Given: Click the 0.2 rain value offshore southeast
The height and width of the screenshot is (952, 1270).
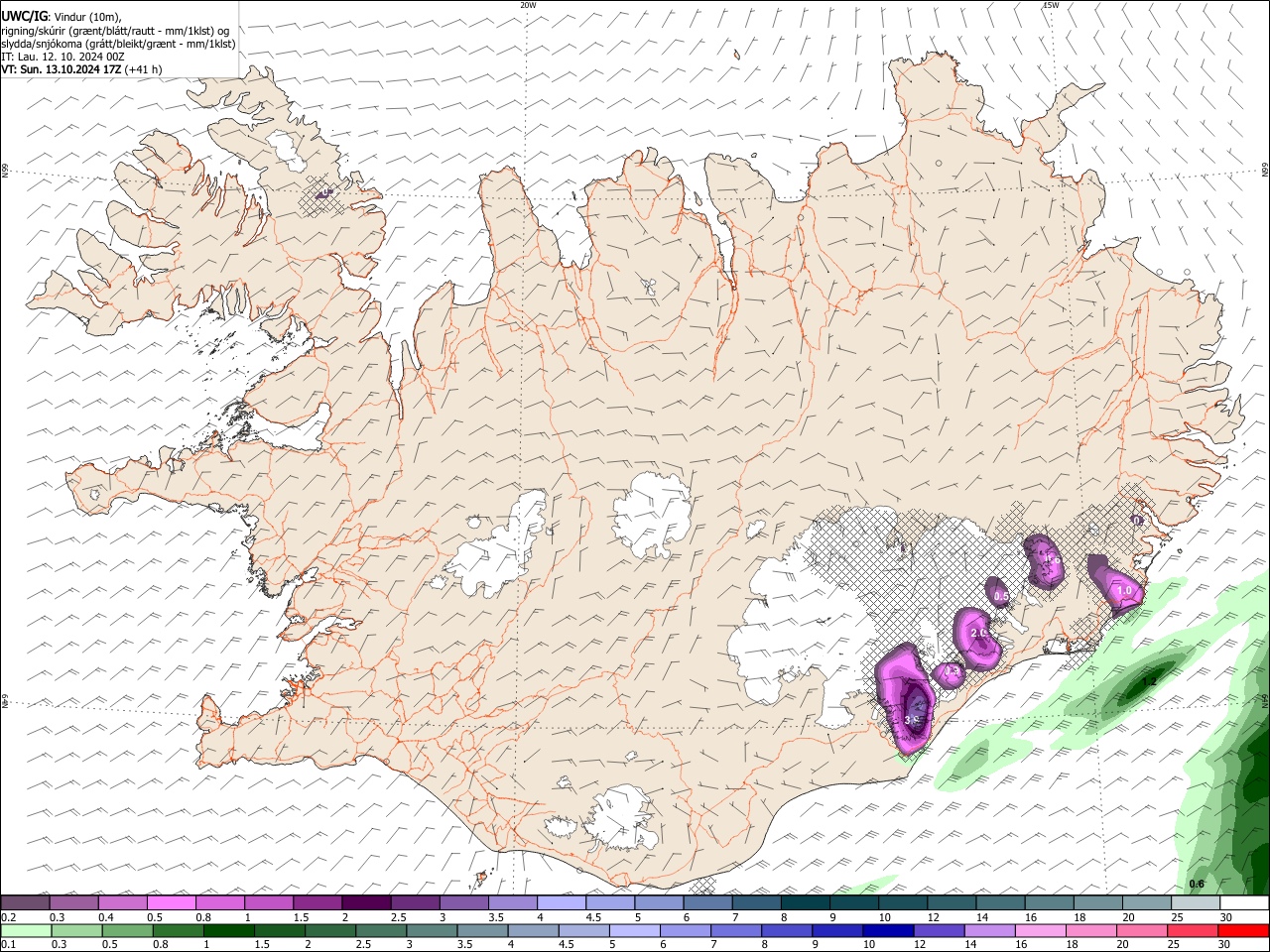Looking at the screenshot, I should click(1150, 681).
